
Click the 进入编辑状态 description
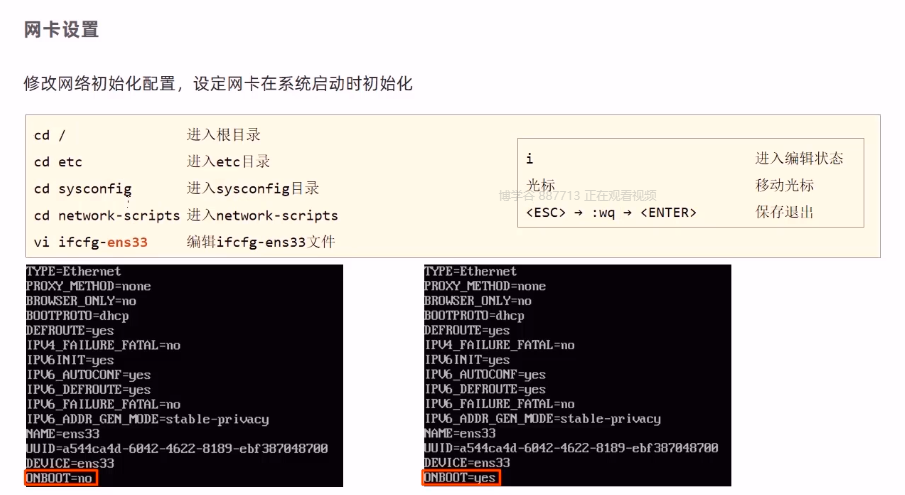[799, 158]
